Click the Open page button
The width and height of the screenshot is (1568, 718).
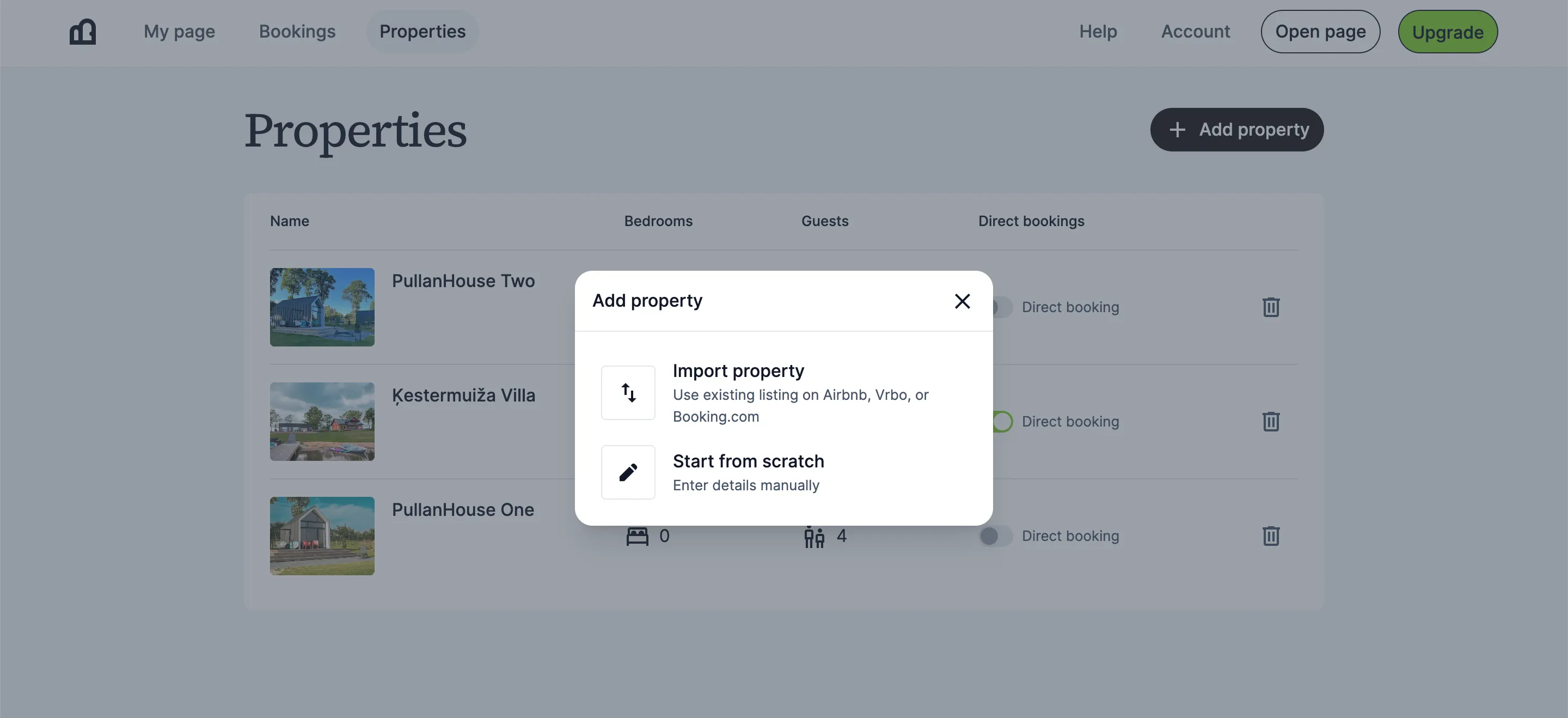pos(1320,32)
